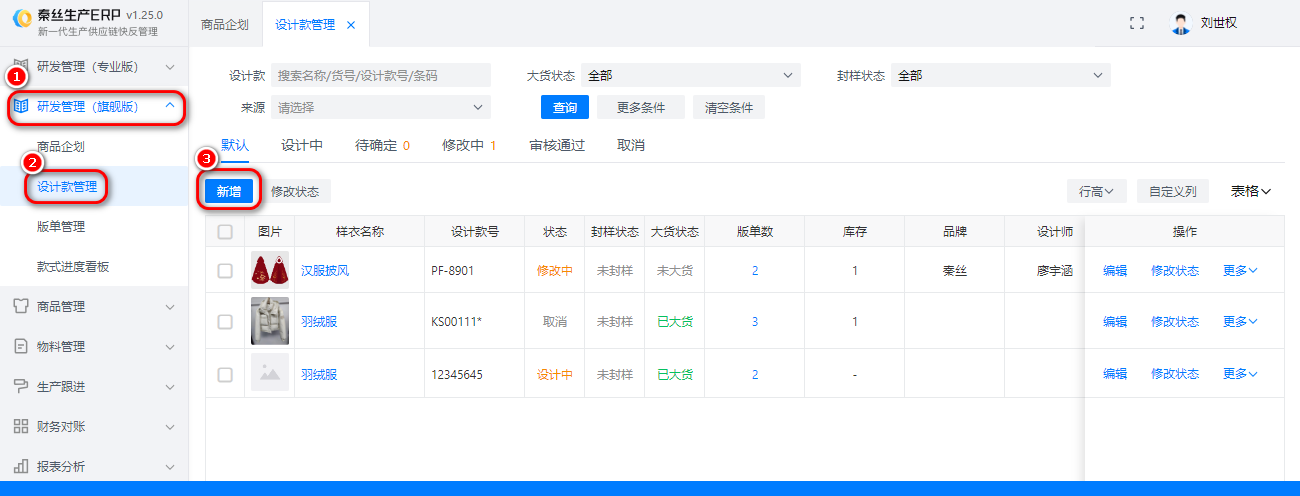Select the checkbox for design 12345645
1300x496 pixels.
coord(225,374)
